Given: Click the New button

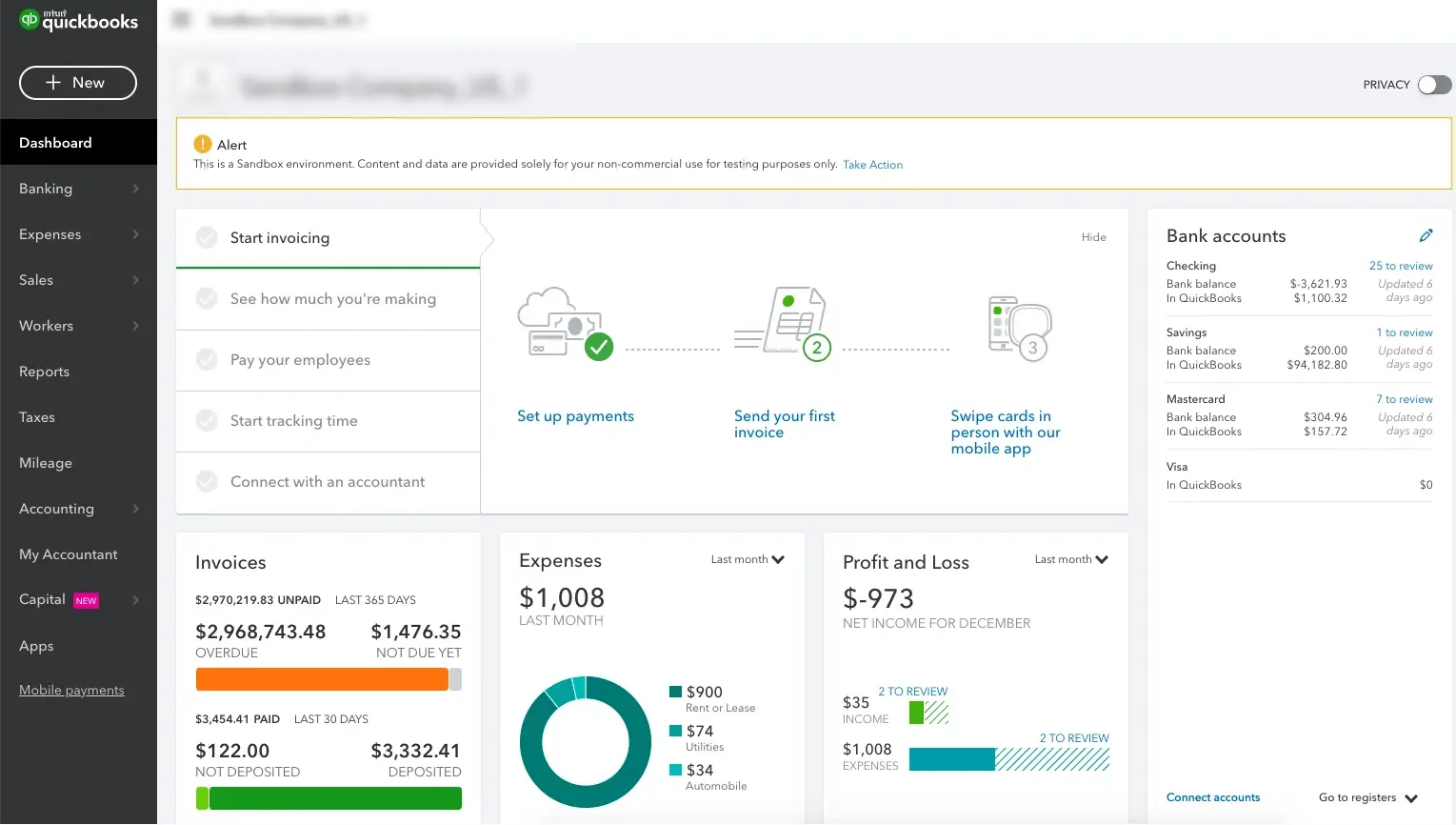Looking at the screenshot, I should (x=77, y=83).
